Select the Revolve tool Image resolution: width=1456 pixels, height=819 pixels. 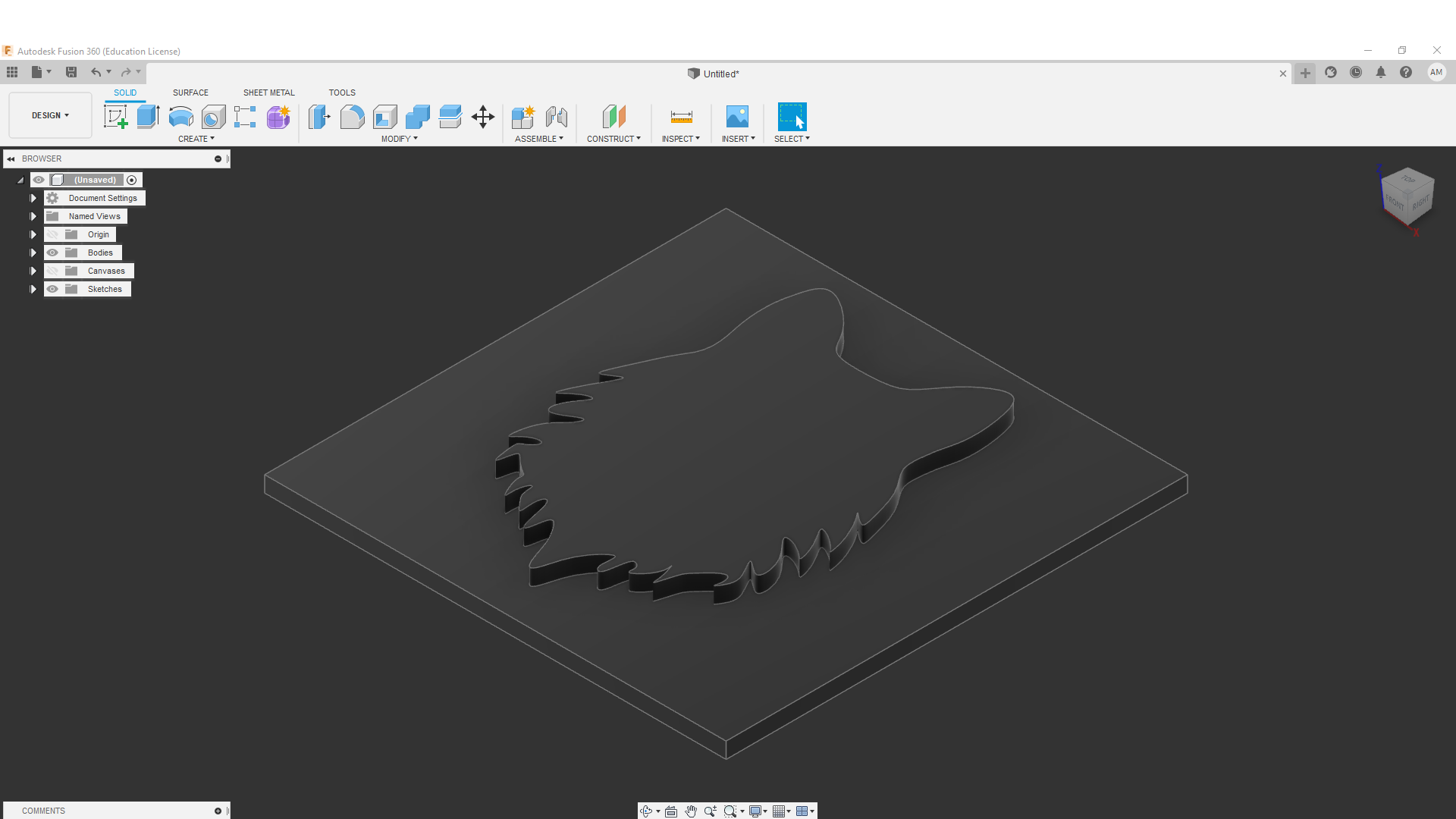pyautogui.click(x=180, y=117)
